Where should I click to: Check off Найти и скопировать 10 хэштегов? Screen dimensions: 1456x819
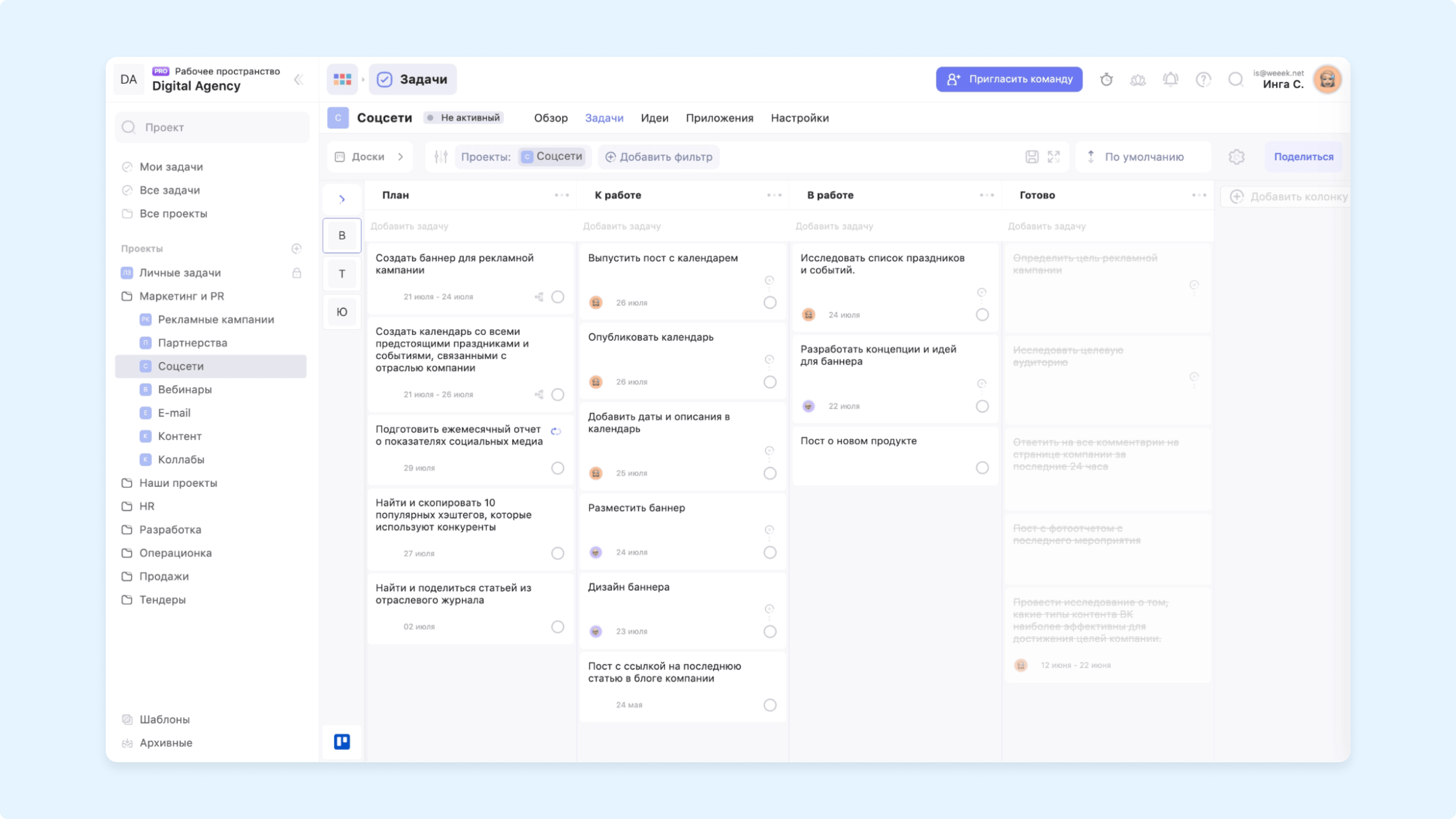point(557,553)
